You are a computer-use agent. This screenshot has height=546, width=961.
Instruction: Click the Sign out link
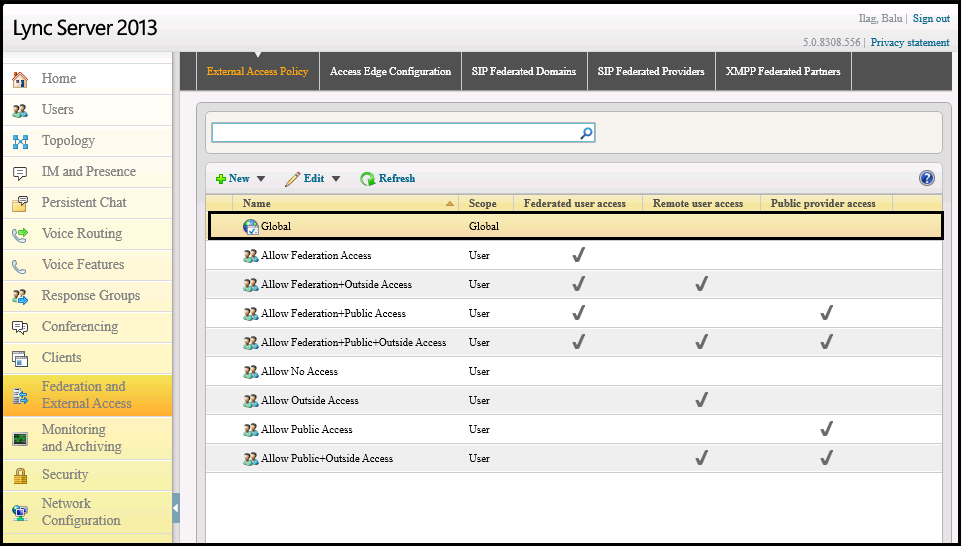pyautogui.click(x=931, y=18)
